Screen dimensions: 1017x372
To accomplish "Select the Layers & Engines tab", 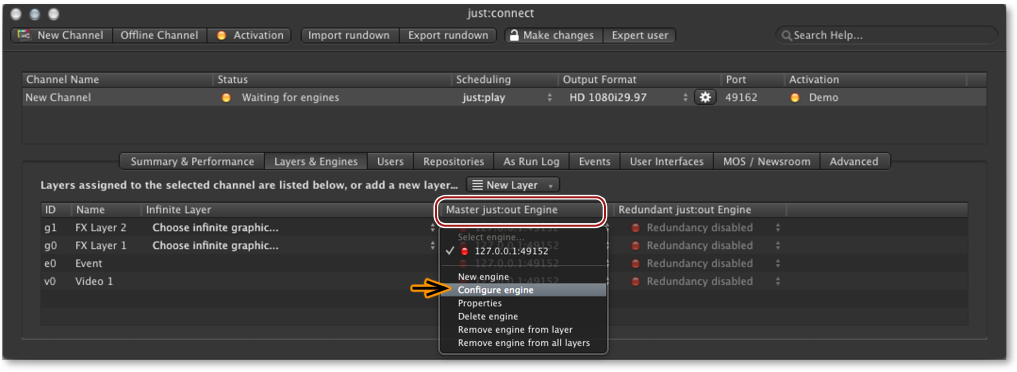I will coord(316,161).
